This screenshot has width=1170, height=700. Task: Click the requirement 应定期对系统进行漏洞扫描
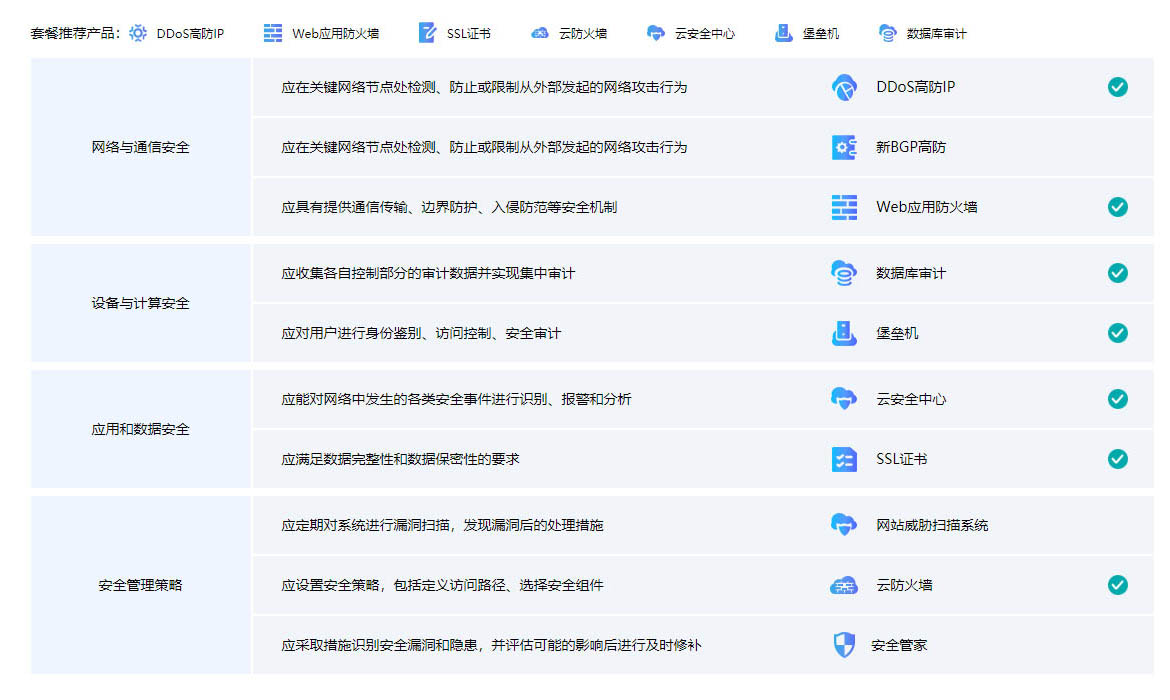point(442,525)
